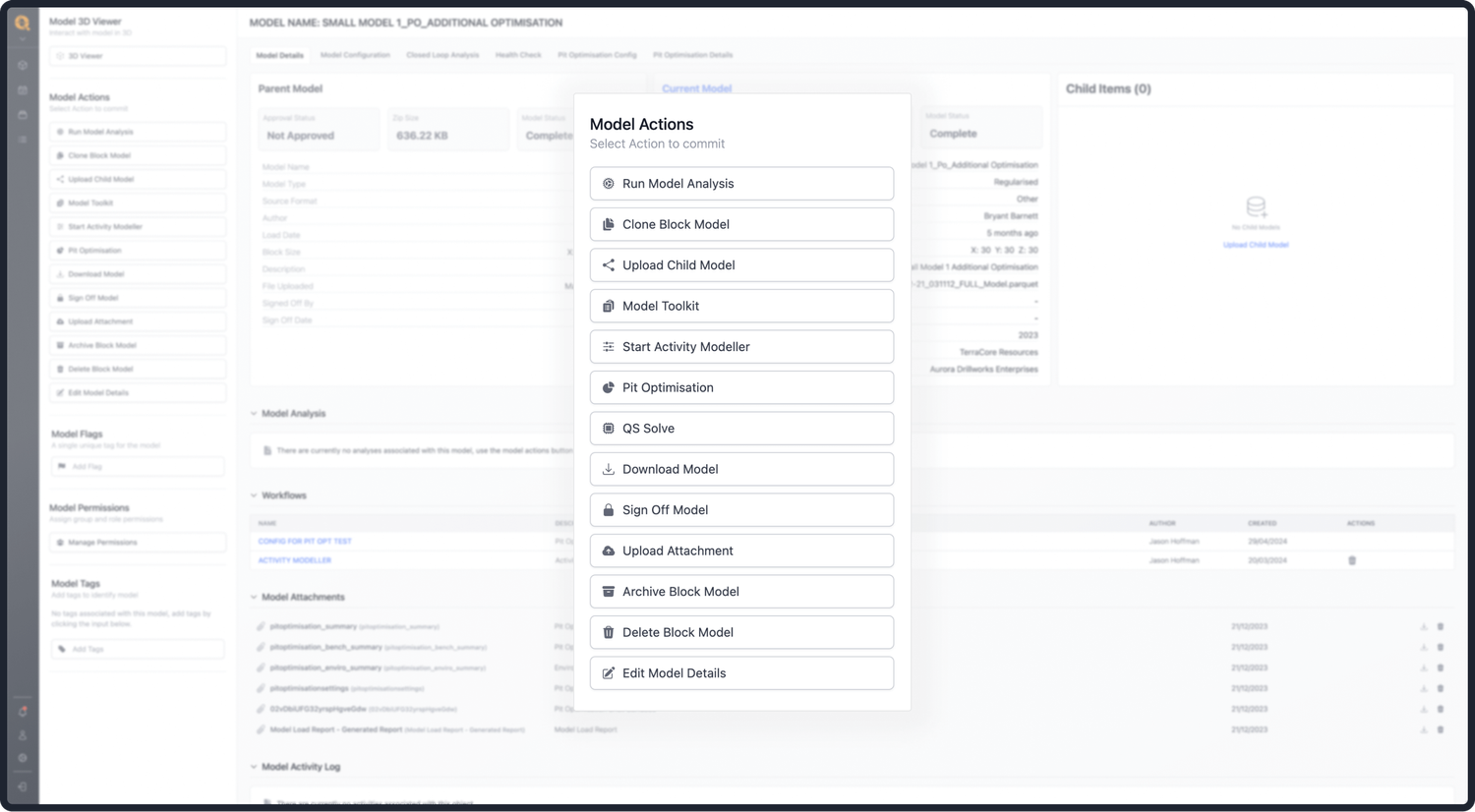Click the download icon beside pitoptimisation_bench_summary
1475x812 pixels.
[x=1424, y=647]
